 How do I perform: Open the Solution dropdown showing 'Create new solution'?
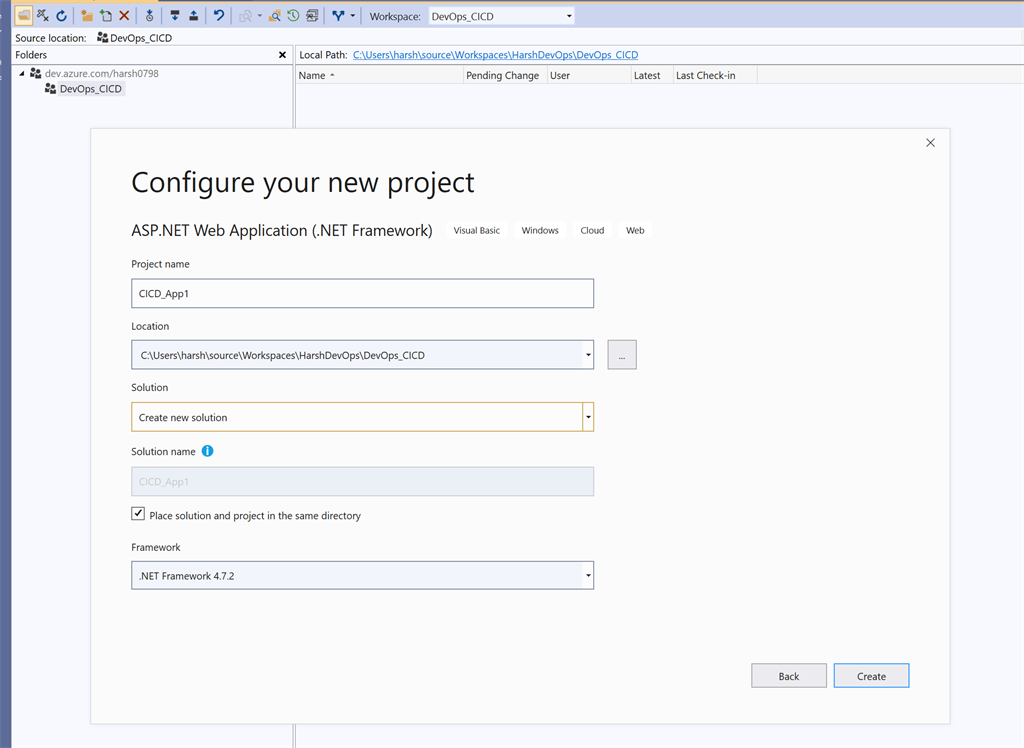(x=587, y=416)
